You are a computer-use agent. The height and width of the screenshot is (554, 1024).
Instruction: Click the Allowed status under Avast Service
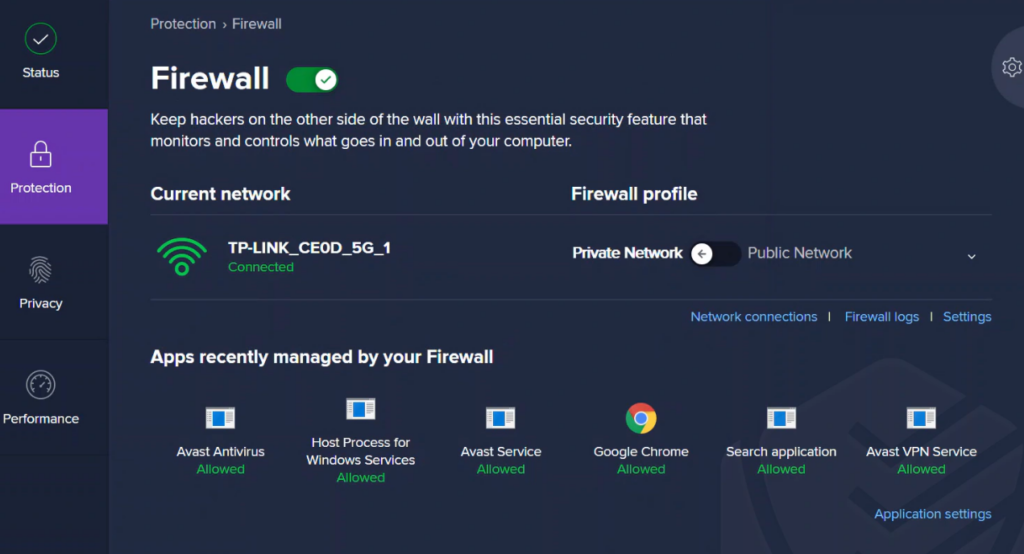500,469
